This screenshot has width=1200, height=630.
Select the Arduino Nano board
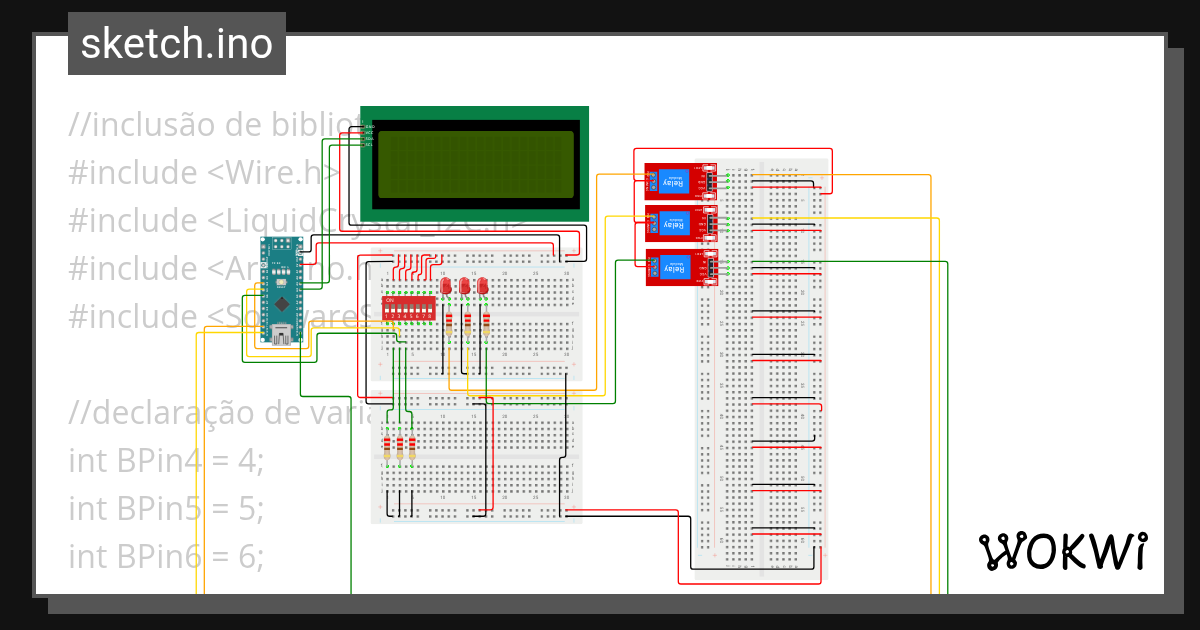pyautogui.click(x=283, y=300)
